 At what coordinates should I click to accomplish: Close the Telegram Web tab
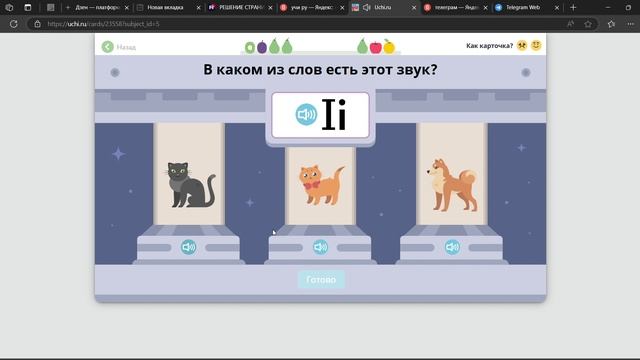coord(557,8)
